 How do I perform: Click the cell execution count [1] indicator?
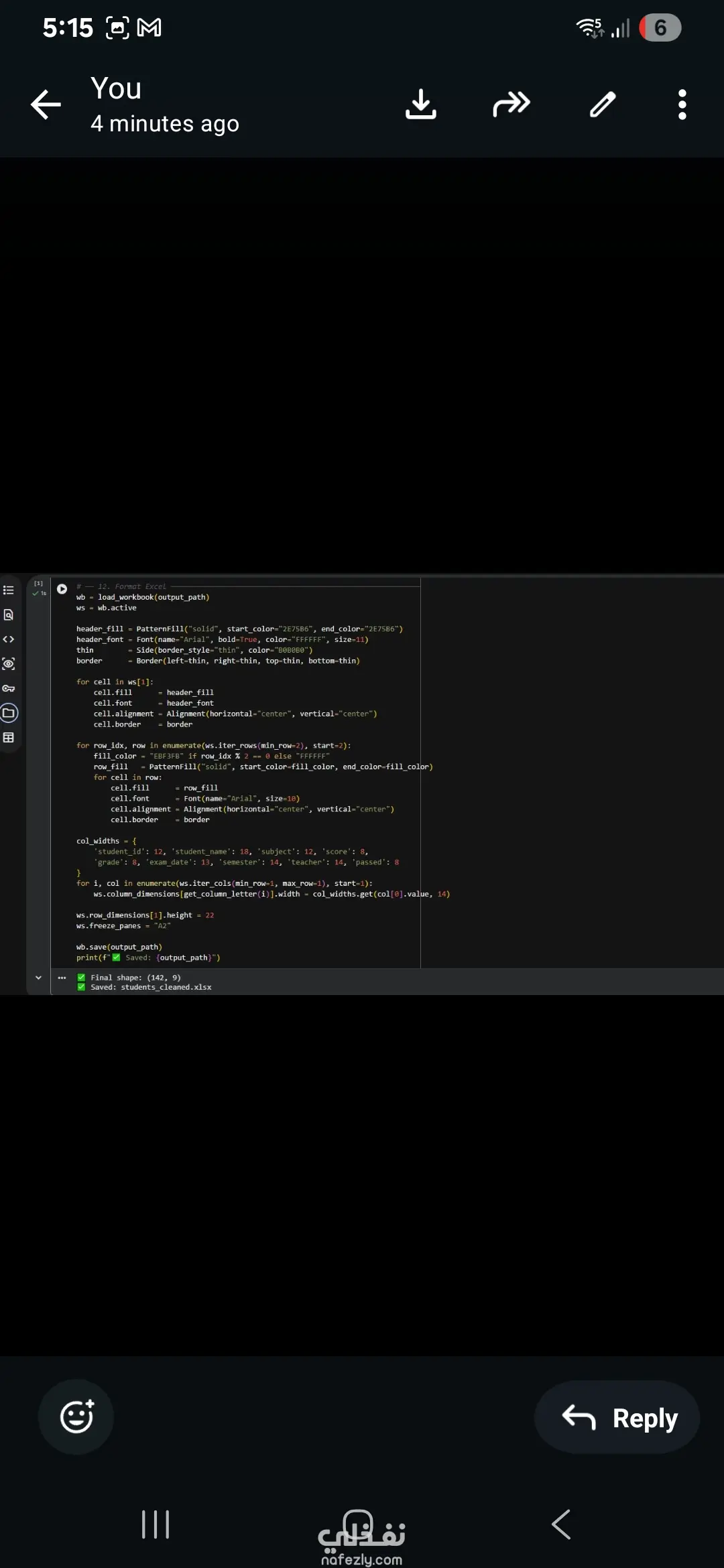click(x=38, y=583)
